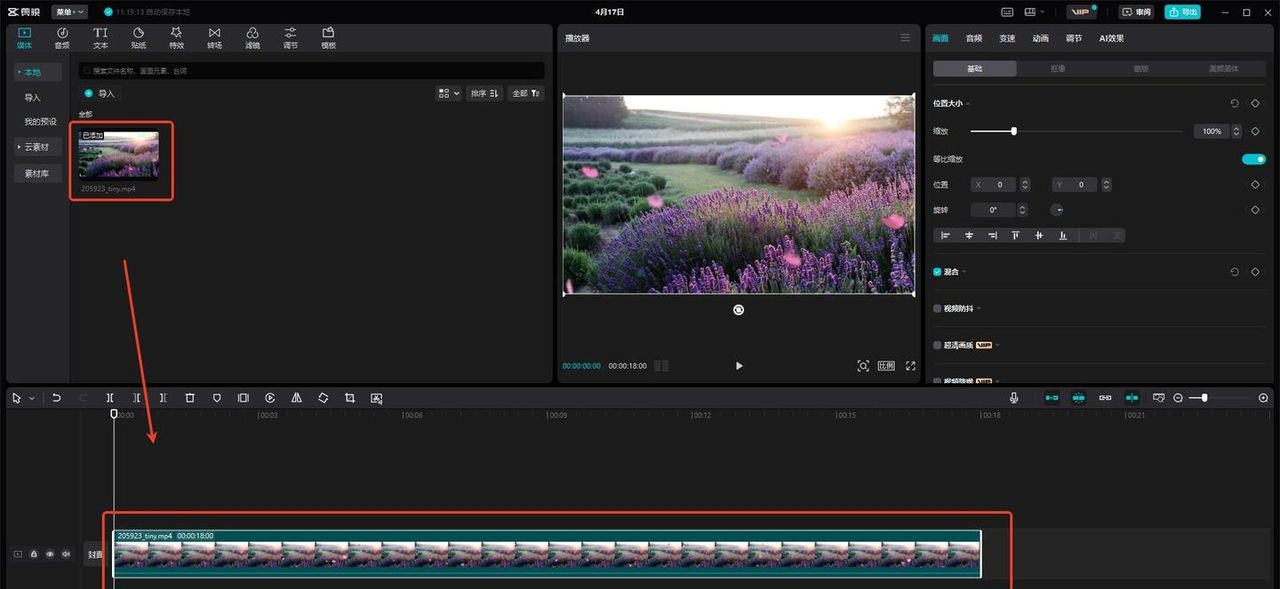Click the microphone record voiceover icon
Screen dimensions: 1280x589
1014,398
